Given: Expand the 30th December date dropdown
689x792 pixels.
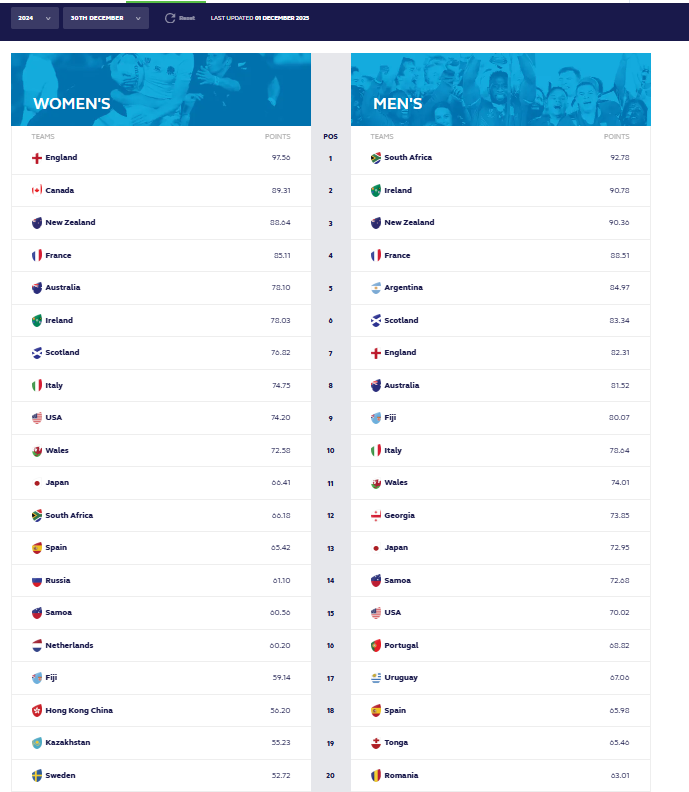Looking at the screenshot, I should click(x=105, y=18).
